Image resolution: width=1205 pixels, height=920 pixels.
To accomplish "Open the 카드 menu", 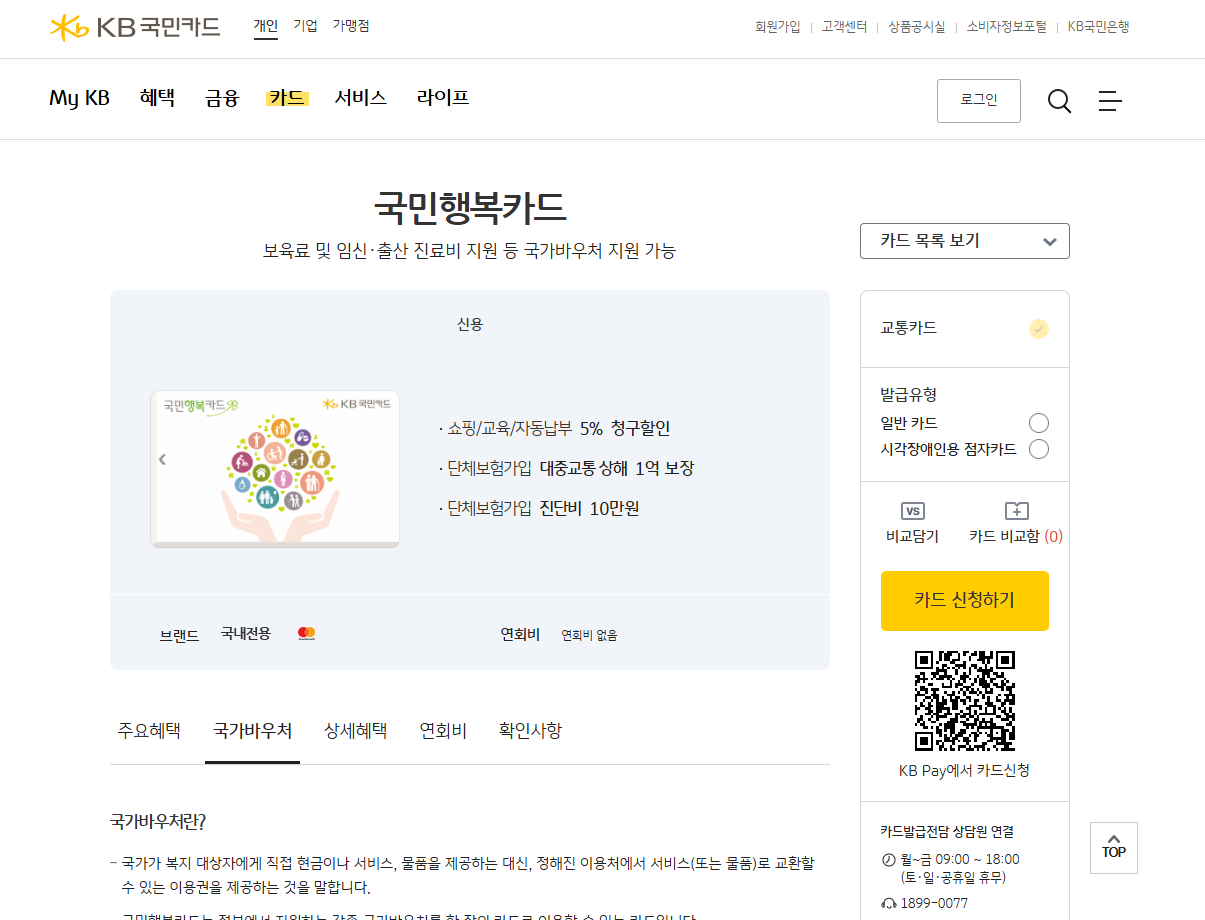I will coord(287,98).
